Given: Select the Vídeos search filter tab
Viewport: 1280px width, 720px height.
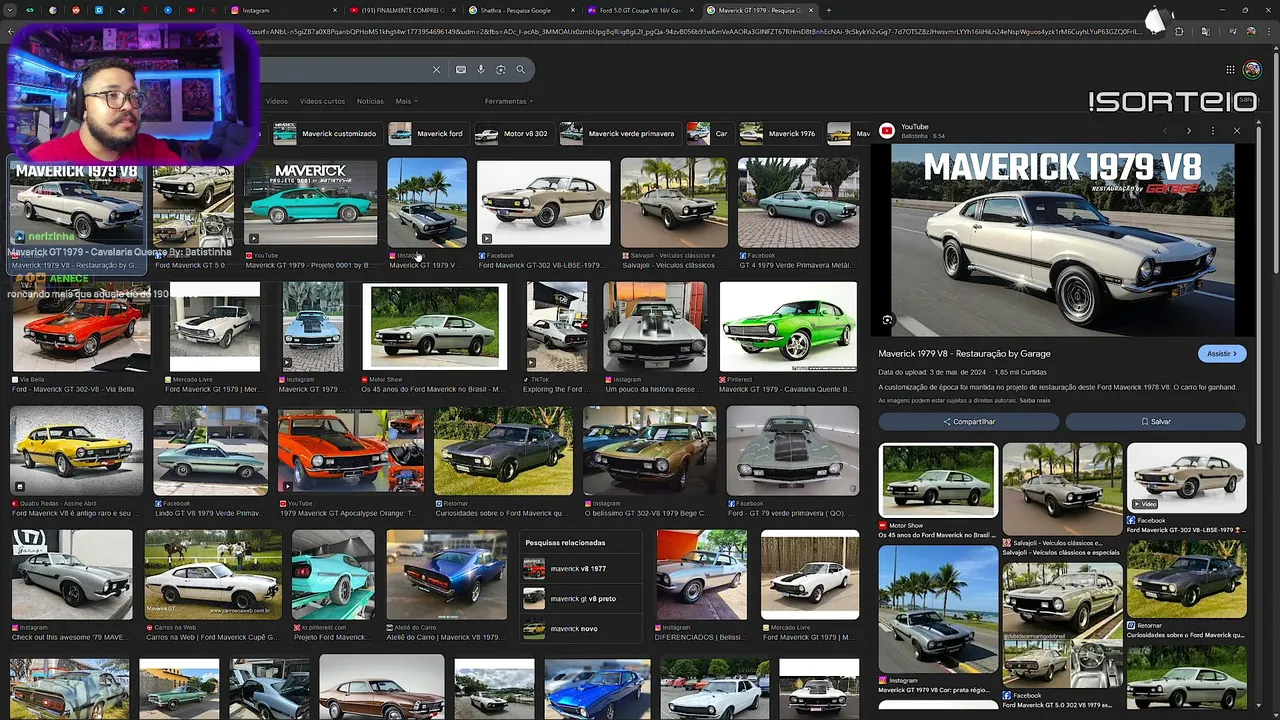Looking at the screenshot, I should (276, 101).
